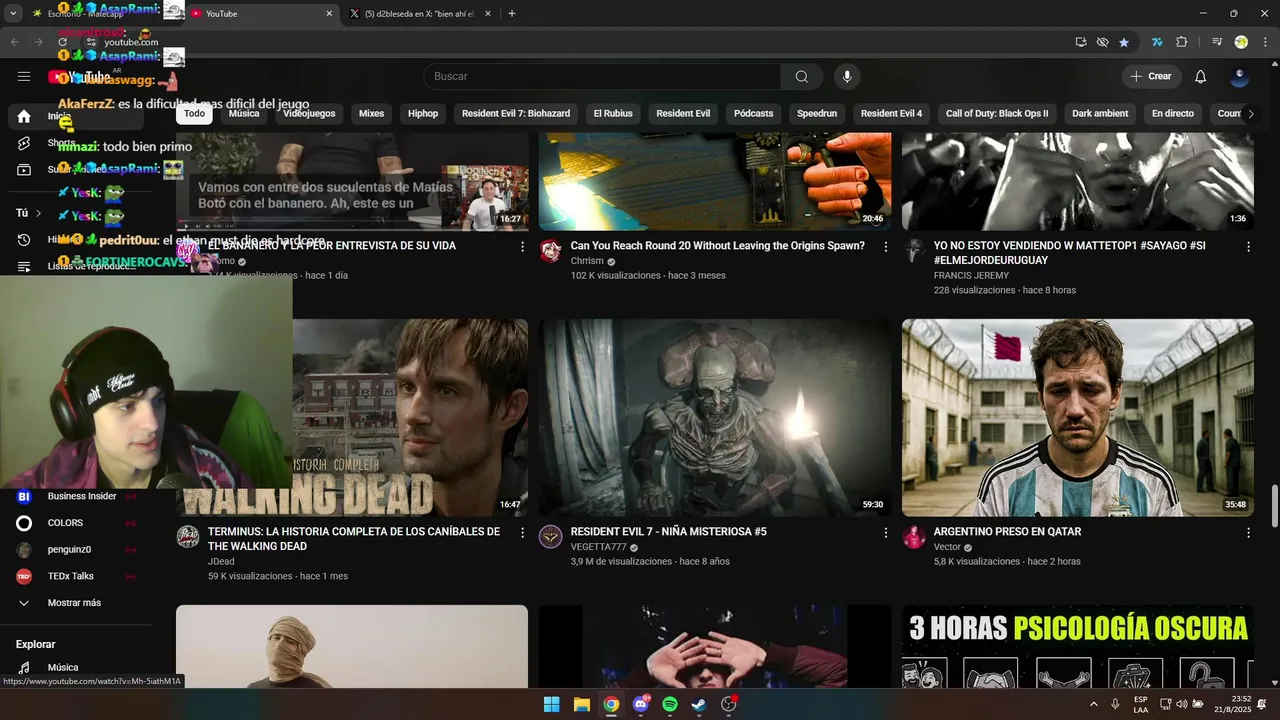Click the crossed-out eye icon in address bar
This screenshot has width=1280, height=720.
pyautogui.click(x=1102, y=42)
